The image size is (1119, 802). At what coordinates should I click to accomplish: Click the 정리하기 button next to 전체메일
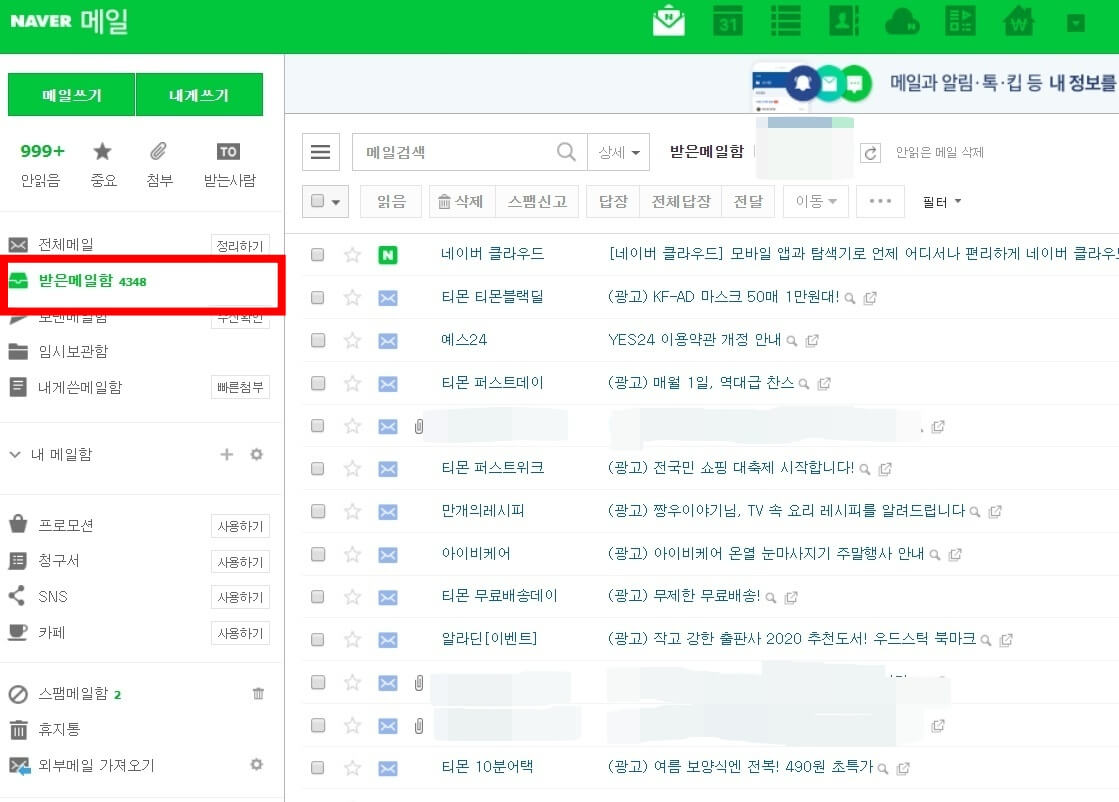click(x=240, y=245)
